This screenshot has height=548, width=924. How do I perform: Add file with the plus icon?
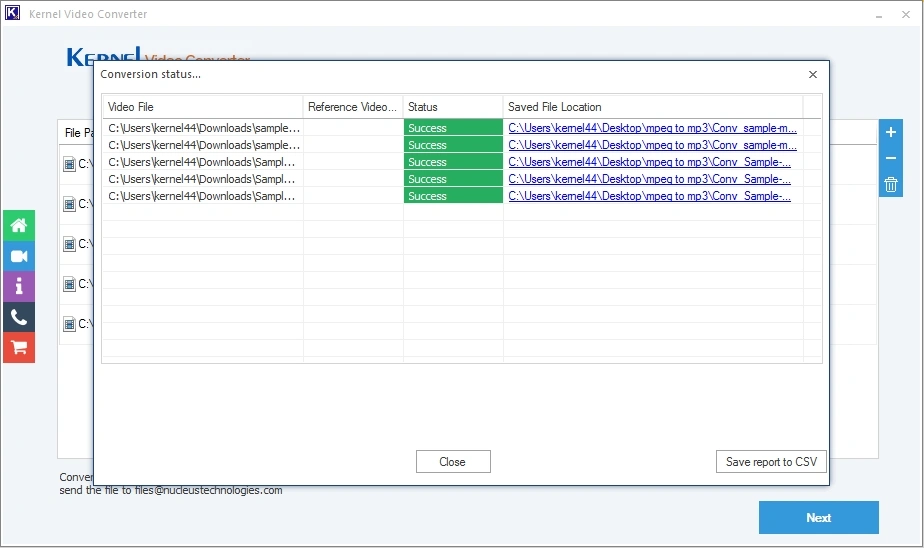(890, 132)
